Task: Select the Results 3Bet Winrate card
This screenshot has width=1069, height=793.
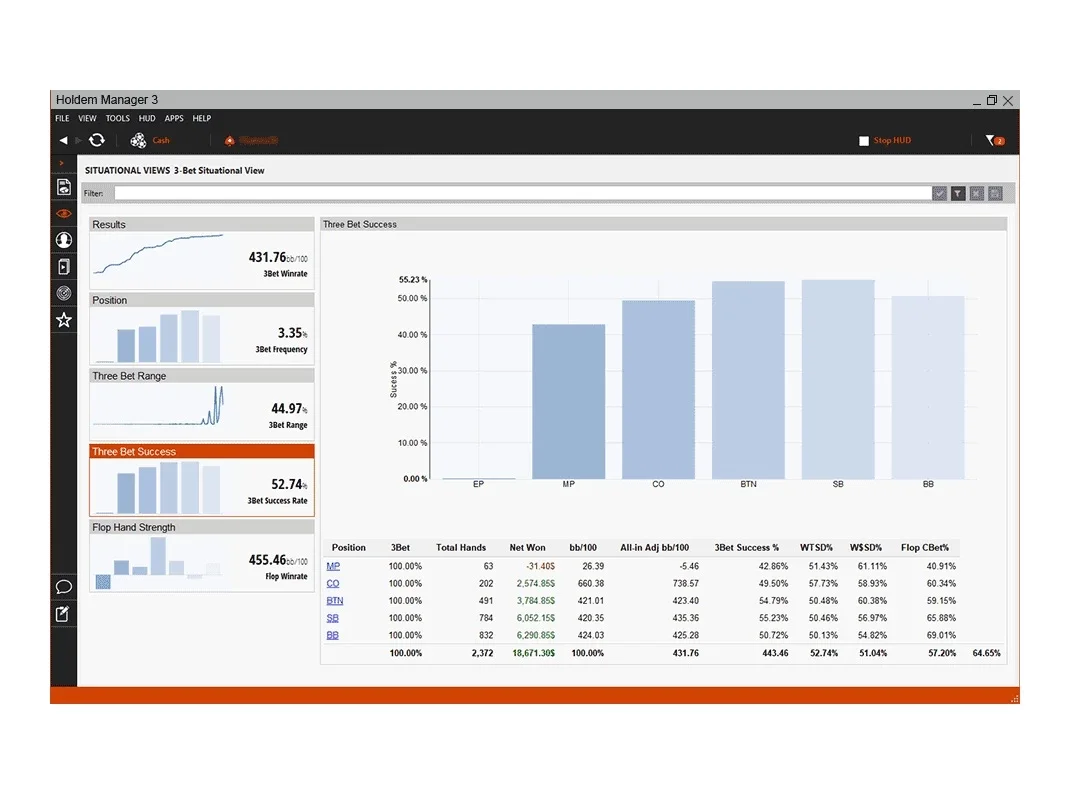Action: 202,254
